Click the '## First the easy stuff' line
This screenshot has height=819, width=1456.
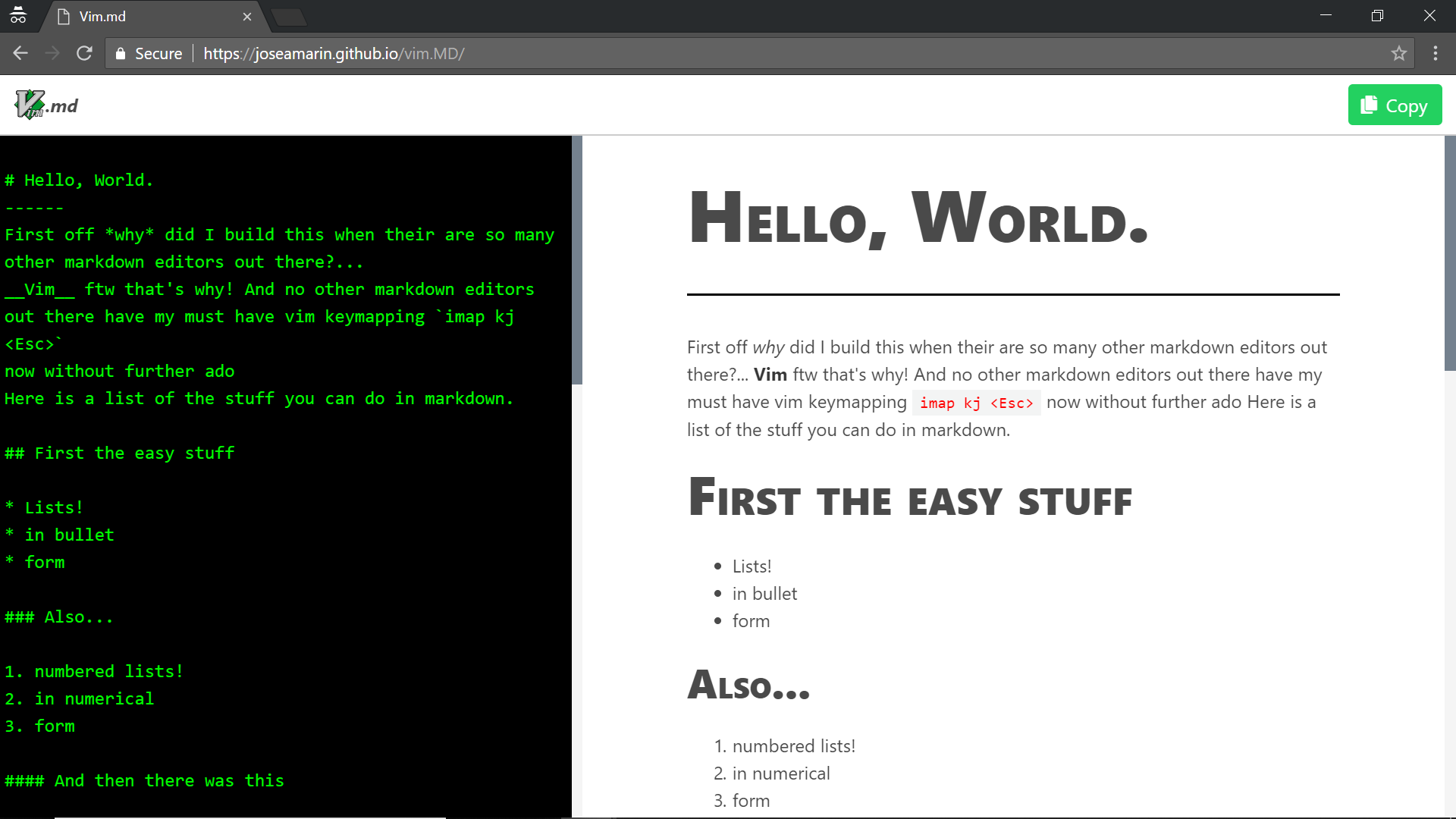pyautogui.click(x=120, y=453)
